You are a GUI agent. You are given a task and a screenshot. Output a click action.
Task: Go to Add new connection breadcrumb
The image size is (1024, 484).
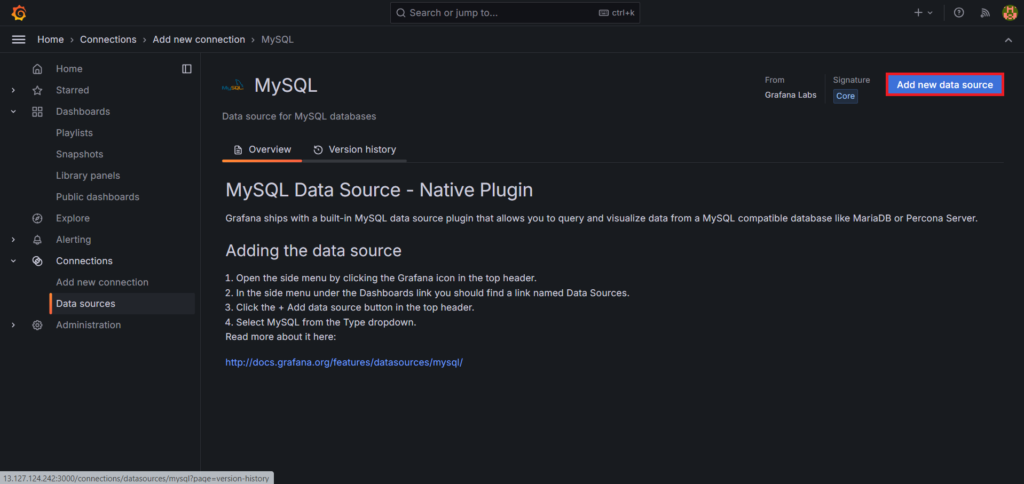tap(199, 40)
